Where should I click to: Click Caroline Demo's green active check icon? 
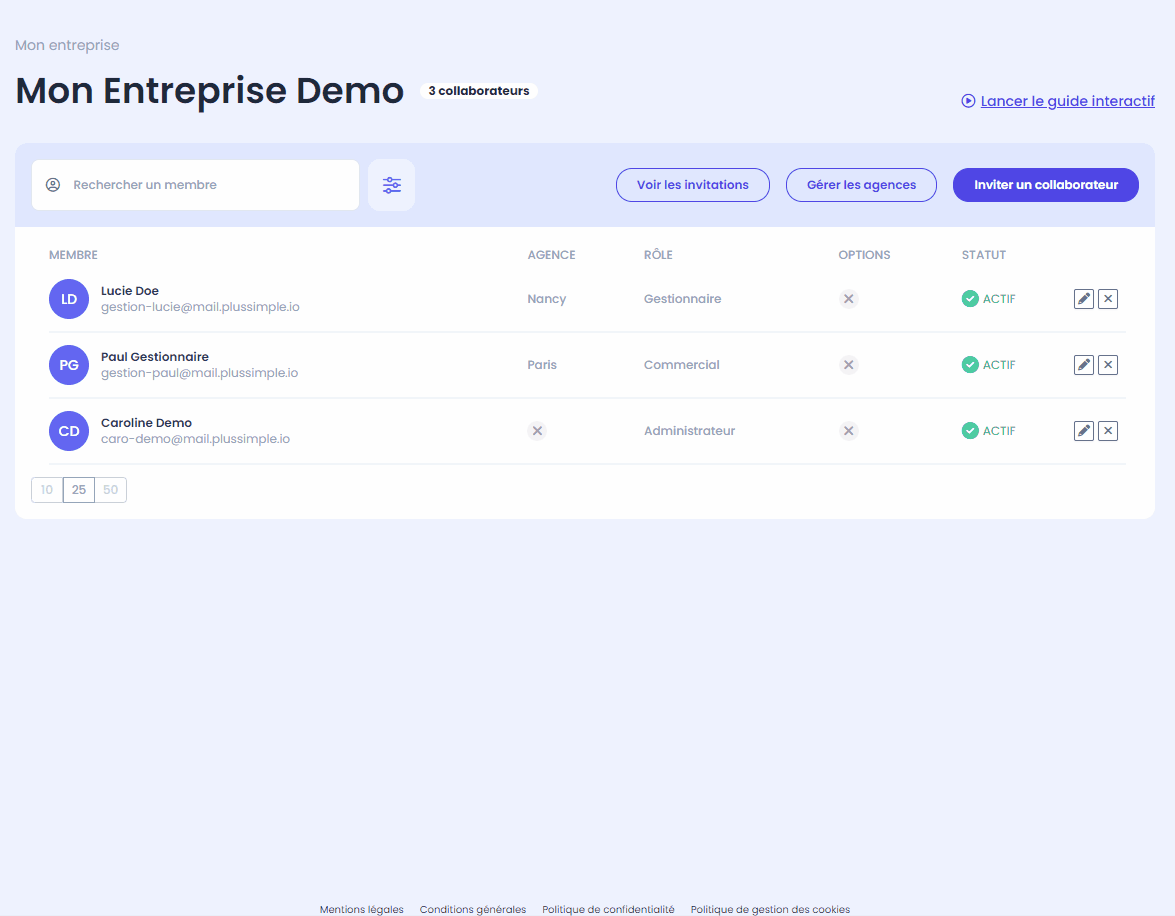(x=970, y=431)
